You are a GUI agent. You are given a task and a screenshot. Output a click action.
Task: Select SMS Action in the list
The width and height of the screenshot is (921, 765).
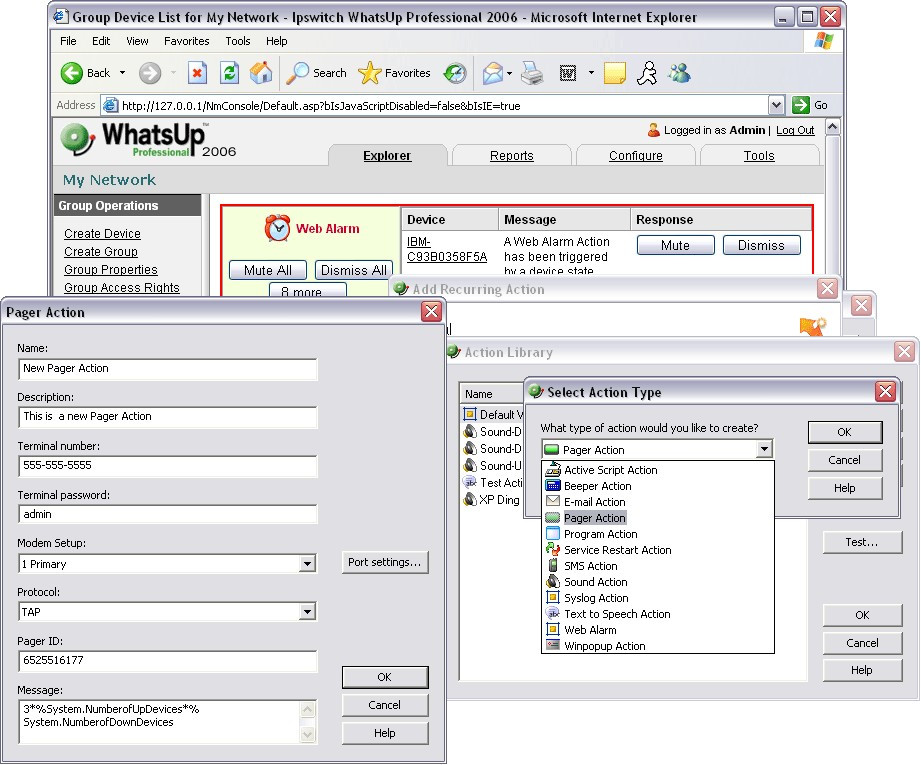590,566
